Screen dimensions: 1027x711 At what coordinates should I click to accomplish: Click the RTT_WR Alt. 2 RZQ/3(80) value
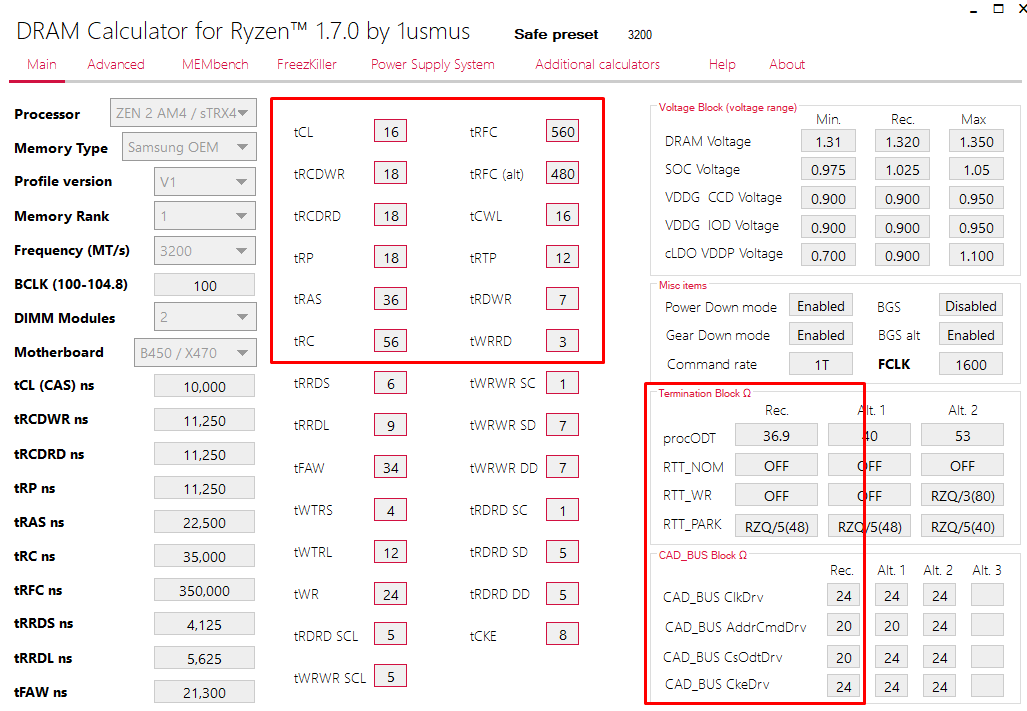click(962, 495)
